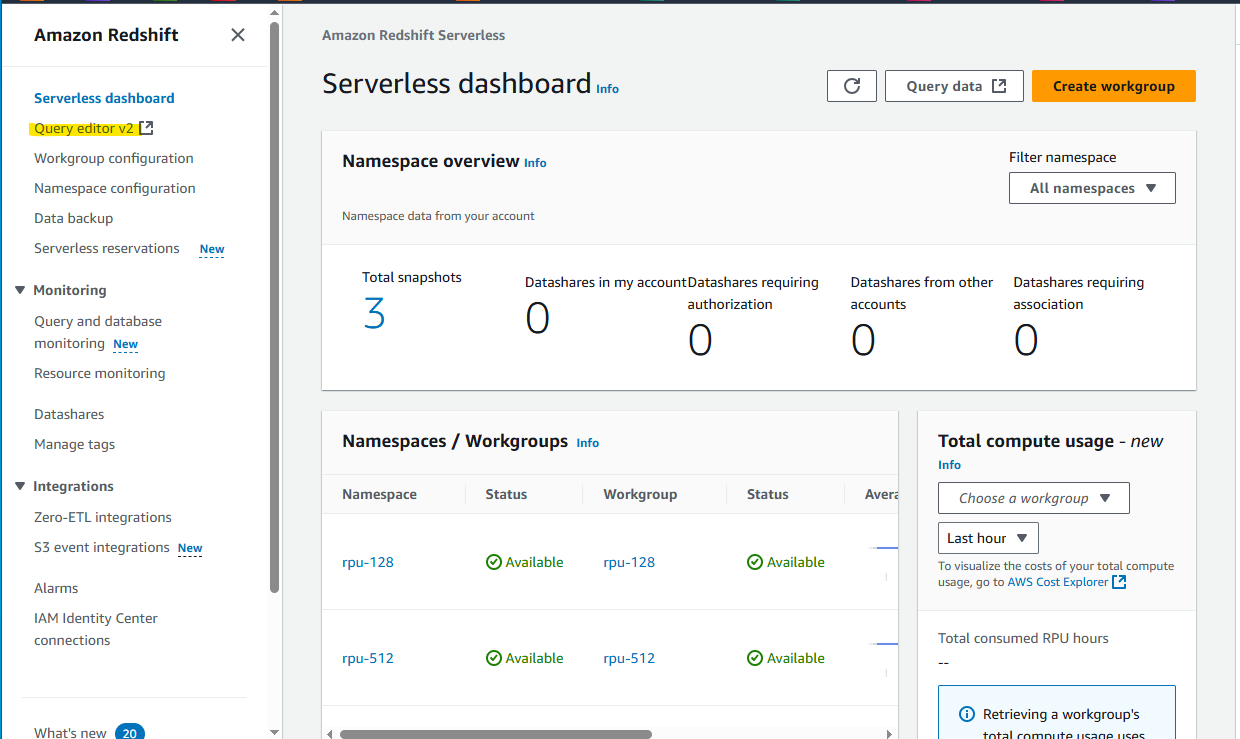1240x739 pixels.
Task: Open the rpu-128 namespace link
Action: [368, 562]
